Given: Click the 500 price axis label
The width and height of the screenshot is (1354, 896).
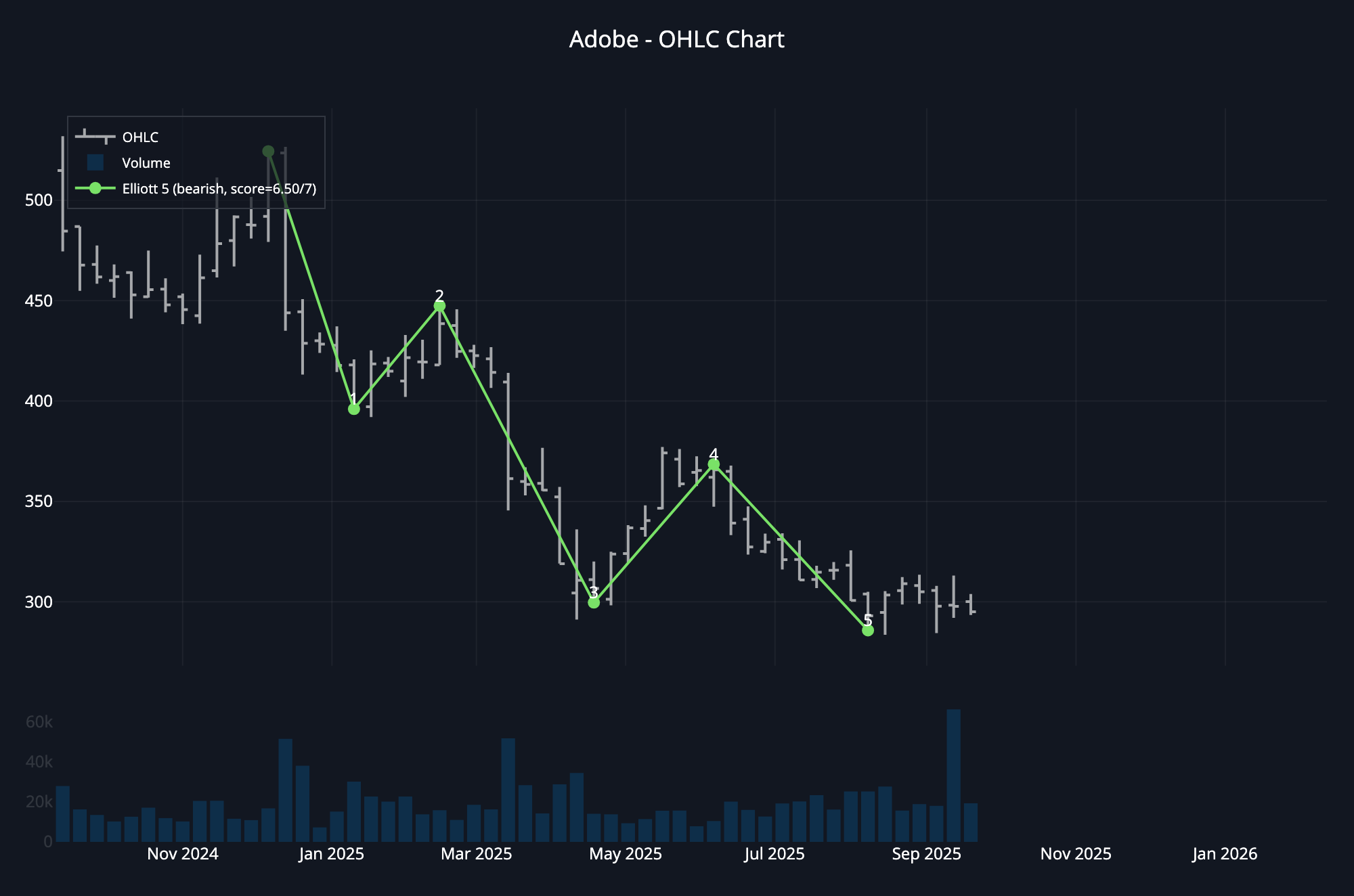Looking at the screenshot, I should point(39,200).
